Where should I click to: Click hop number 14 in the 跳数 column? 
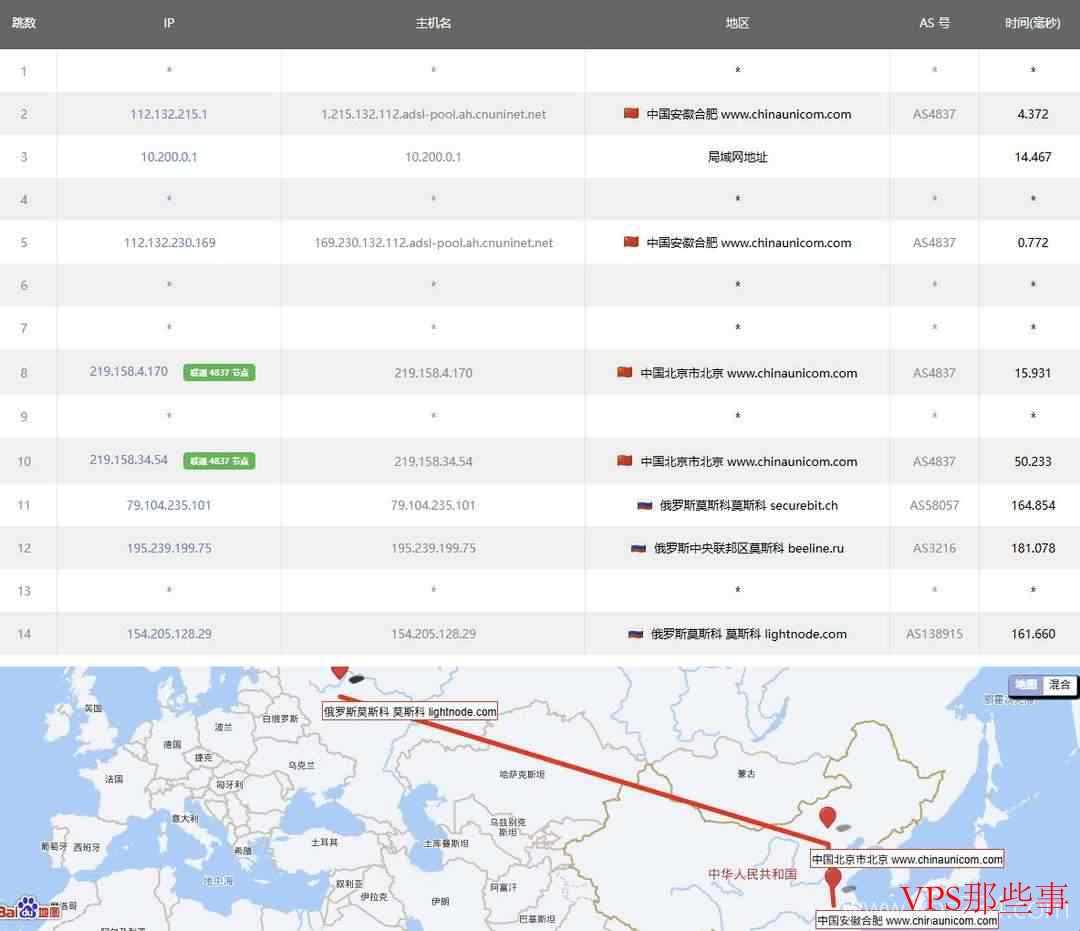(x=24, y=634)
